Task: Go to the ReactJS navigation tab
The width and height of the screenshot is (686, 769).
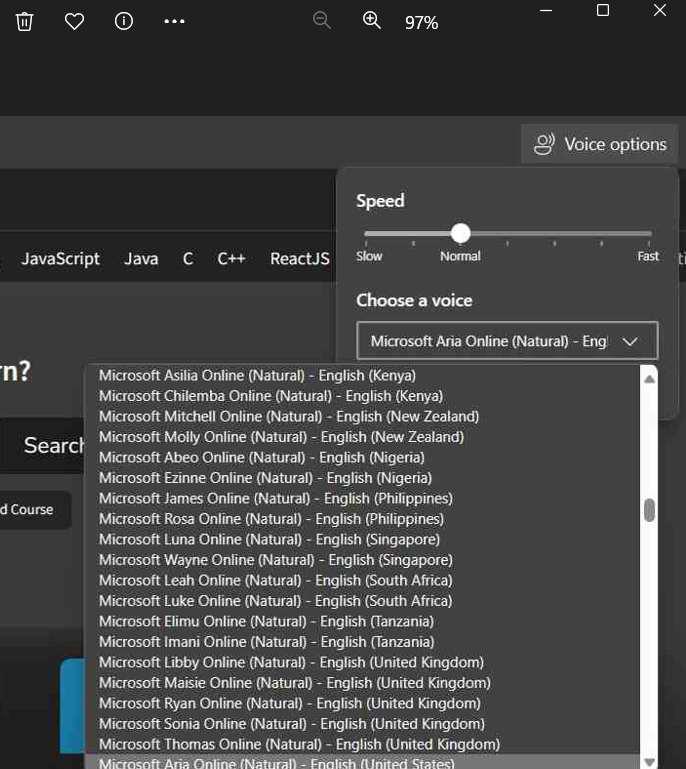Action: click(x=299, y=258)
